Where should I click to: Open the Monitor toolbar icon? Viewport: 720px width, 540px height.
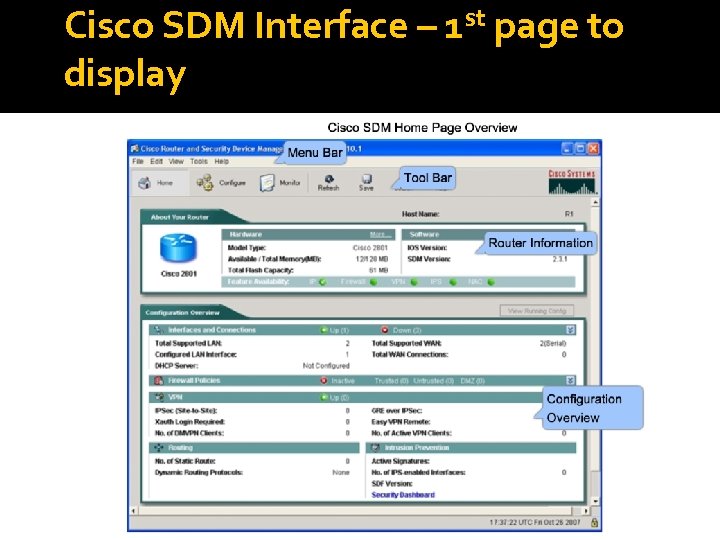pos(267,183)
